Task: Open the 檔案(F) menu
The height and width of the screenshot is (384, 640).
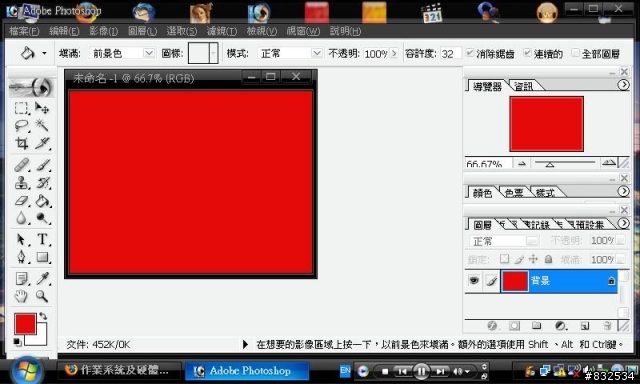Action: tap(24, 31)
